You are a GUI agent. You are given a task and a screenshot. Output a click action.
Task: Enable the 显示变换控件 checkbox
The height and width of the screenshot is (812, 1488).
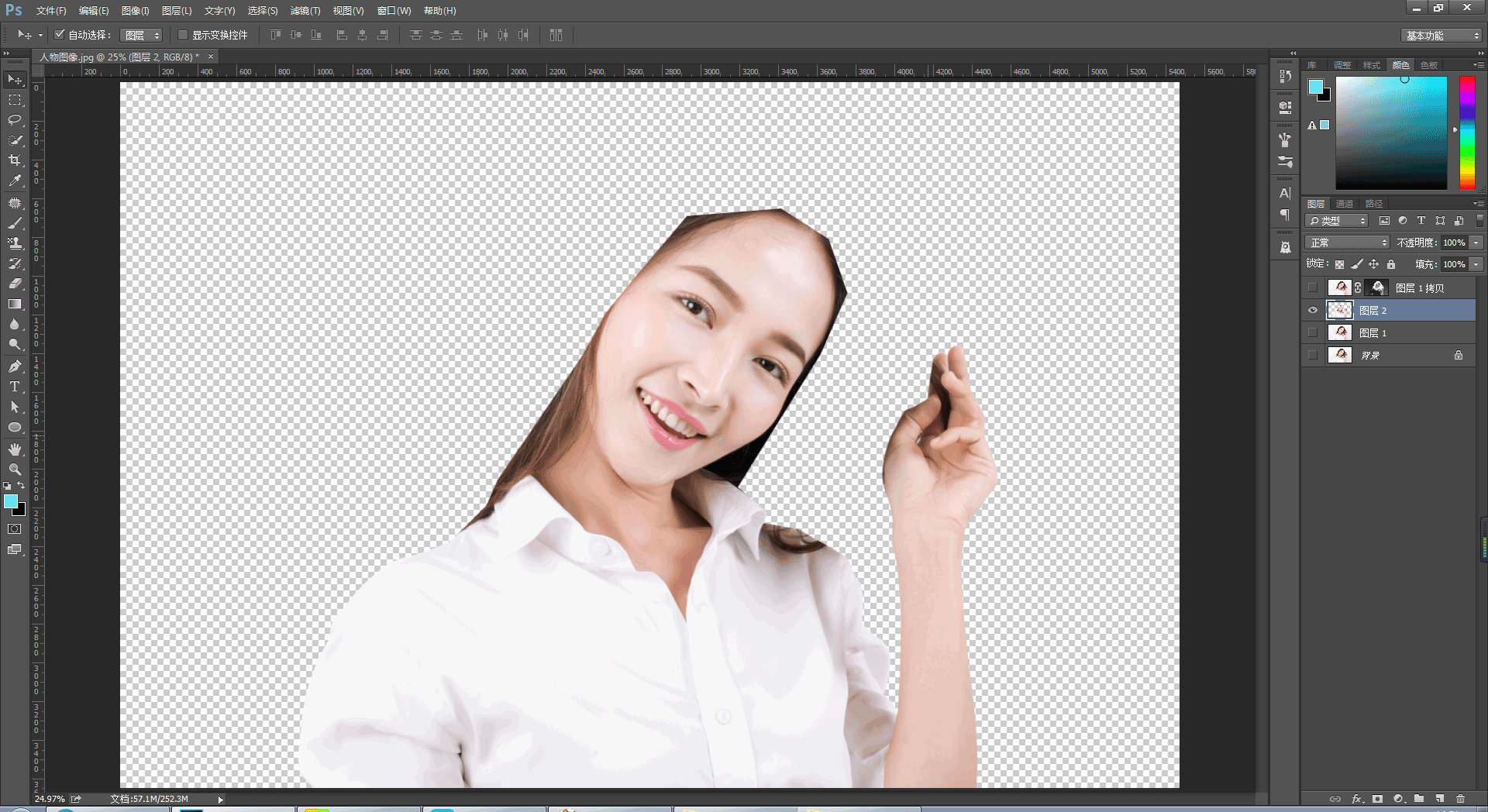point(183,35)
